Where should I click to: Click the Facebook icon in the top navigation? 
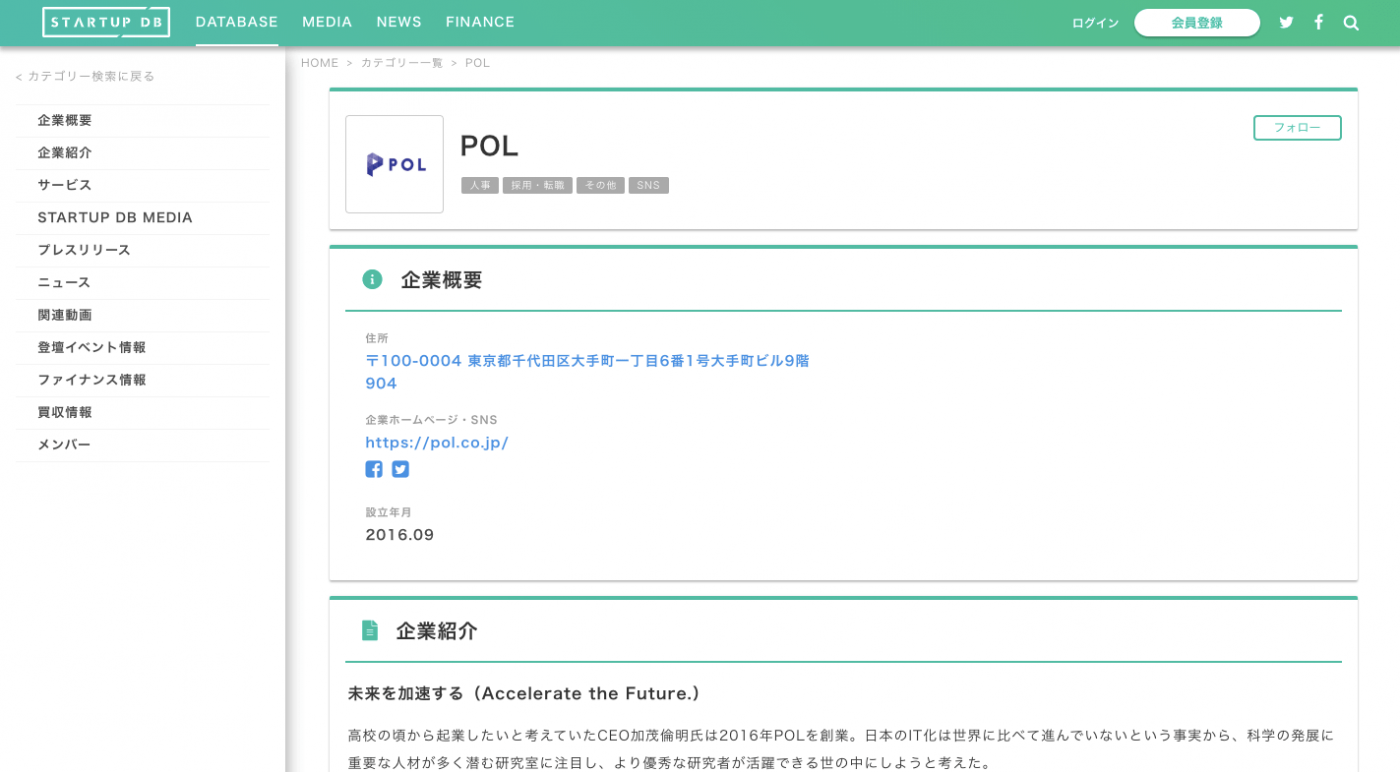pyautogui.click(x=1318, y=21)
